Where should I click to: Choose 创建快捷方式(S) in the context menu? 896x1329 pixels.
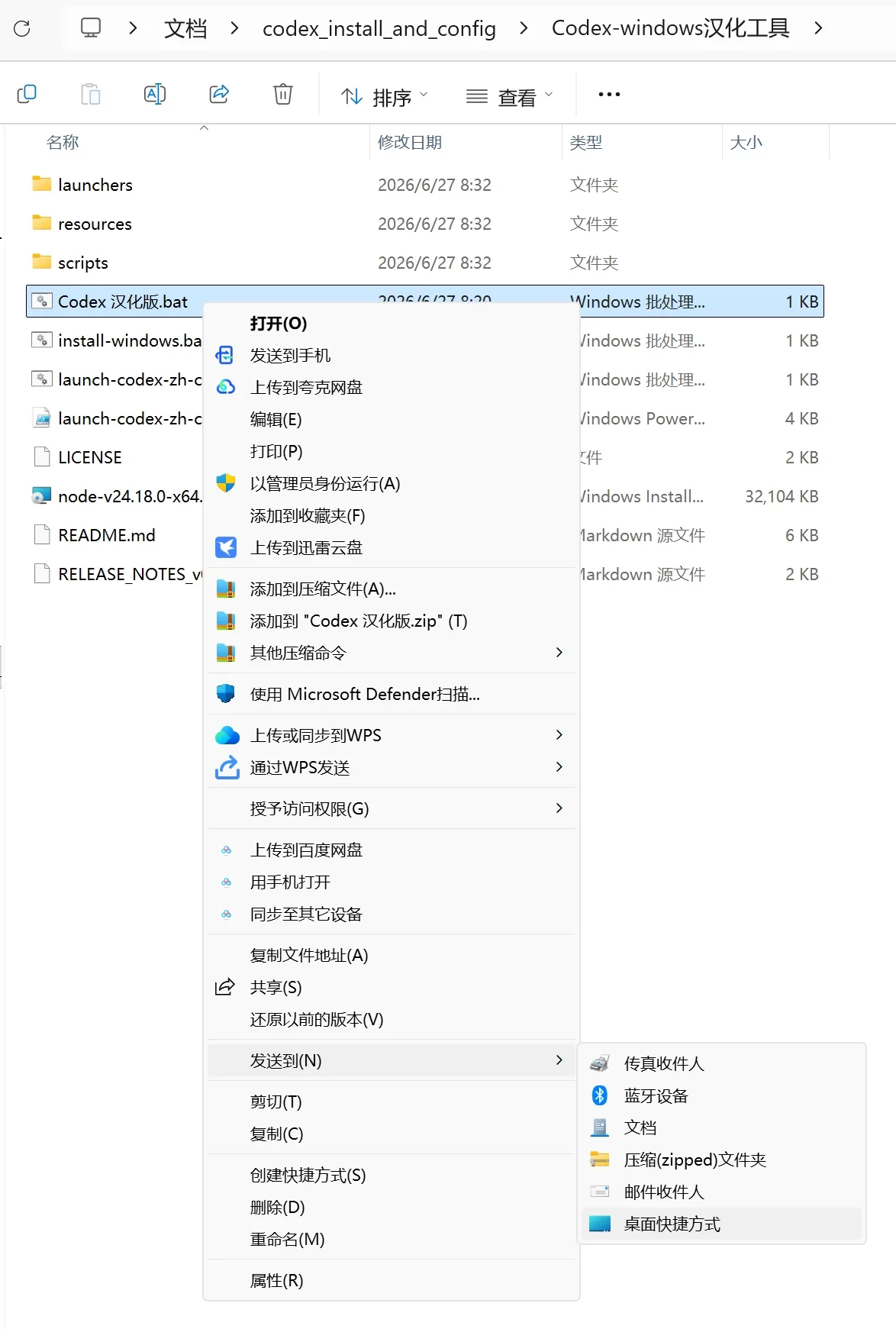click(392, 1175)
